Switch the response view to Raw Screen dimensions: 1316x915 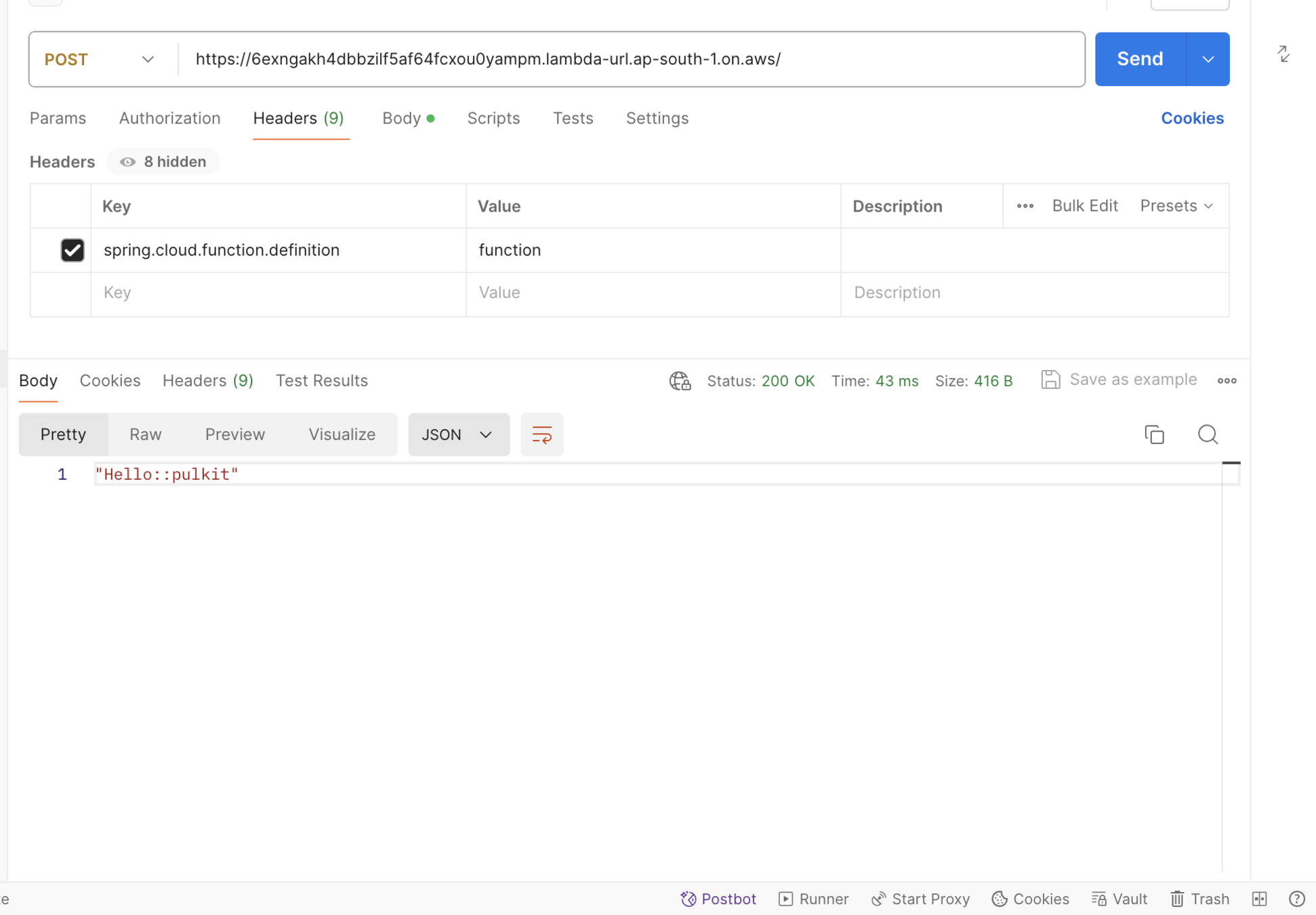[145, 434]
